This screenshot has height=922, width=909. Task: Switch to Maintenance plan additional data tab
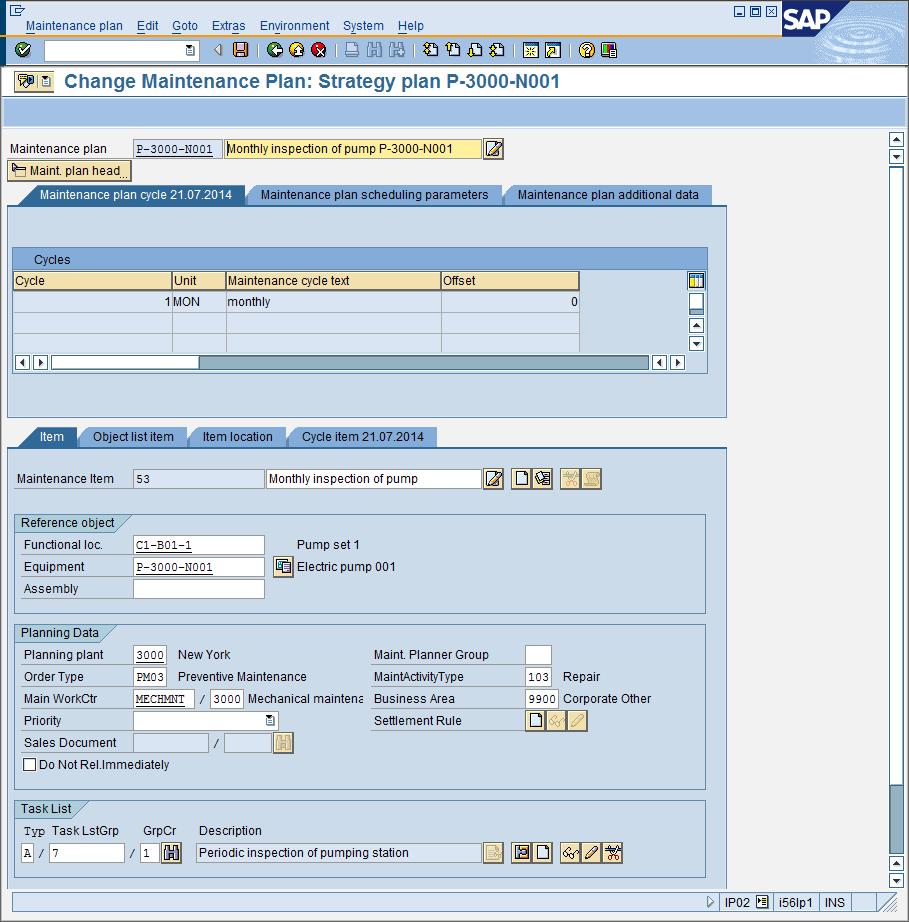click(x=608, y=195)
